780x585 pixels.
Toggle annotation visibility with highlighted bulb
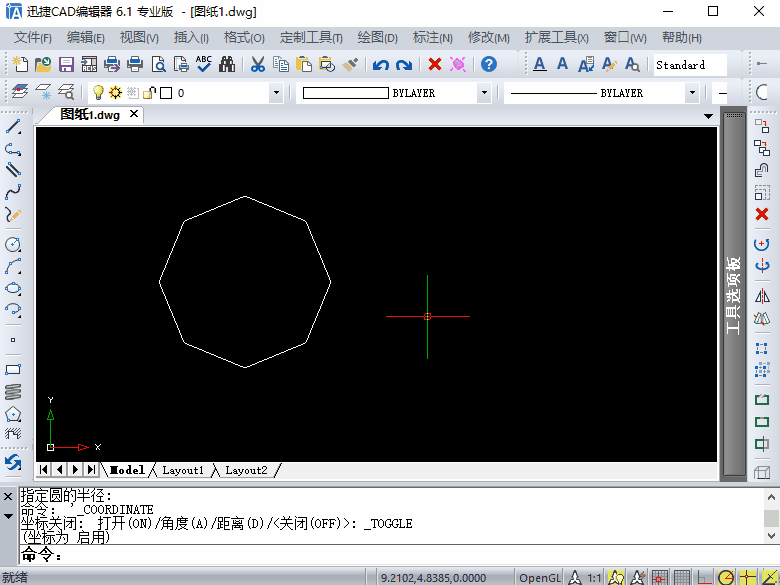pyautogui.click(x=616, y=578)
